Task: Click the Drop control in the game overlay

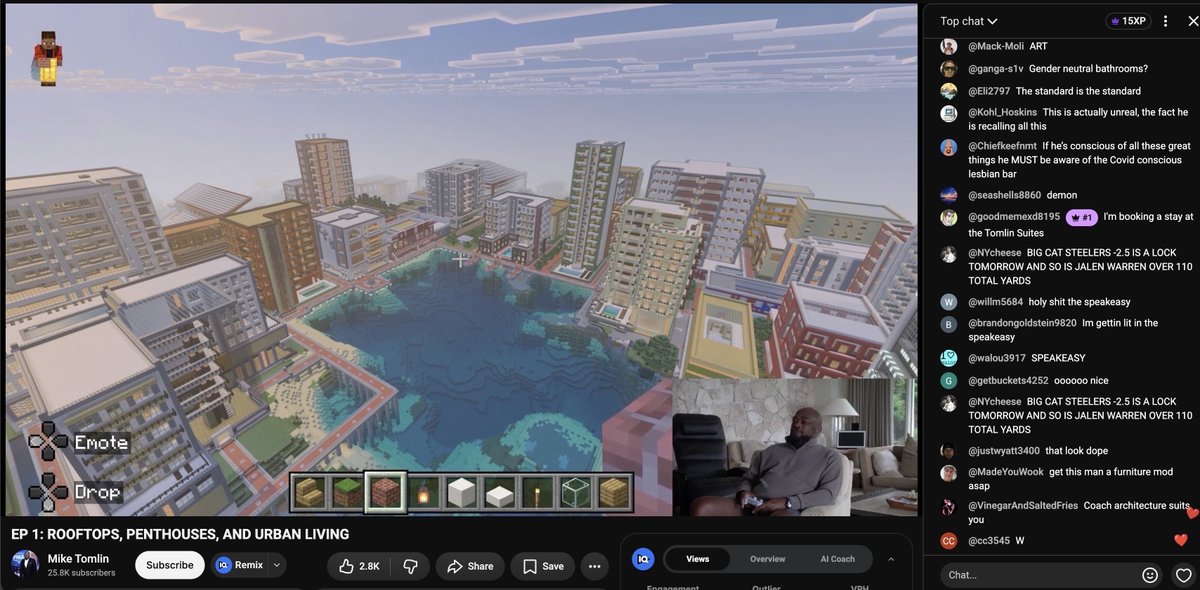Action: pyautogui.click(x=75, y=491)
